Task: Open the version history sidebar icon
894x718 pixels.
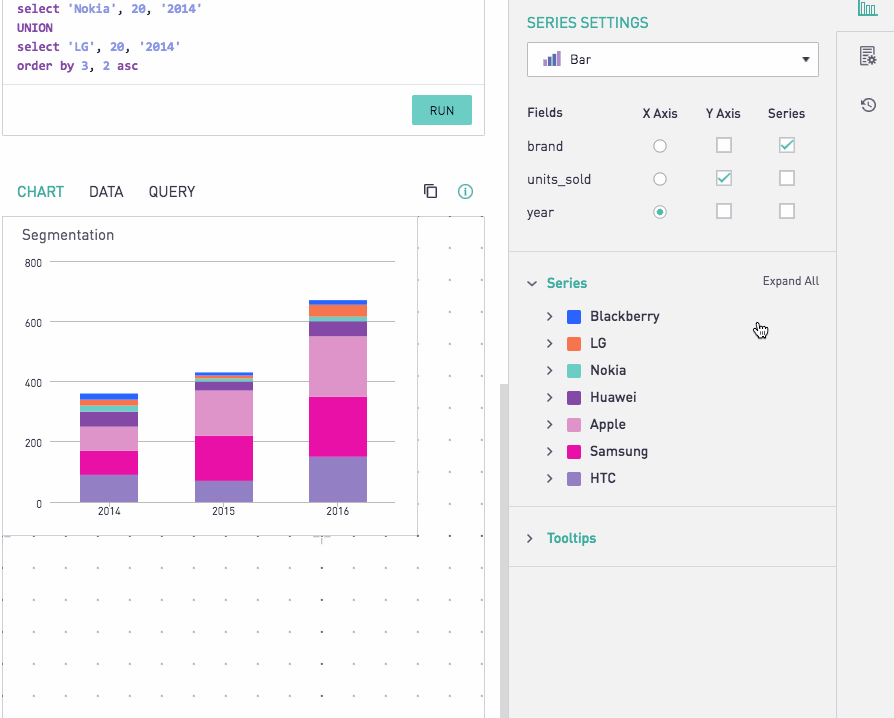Action: [x=868, y=105]
